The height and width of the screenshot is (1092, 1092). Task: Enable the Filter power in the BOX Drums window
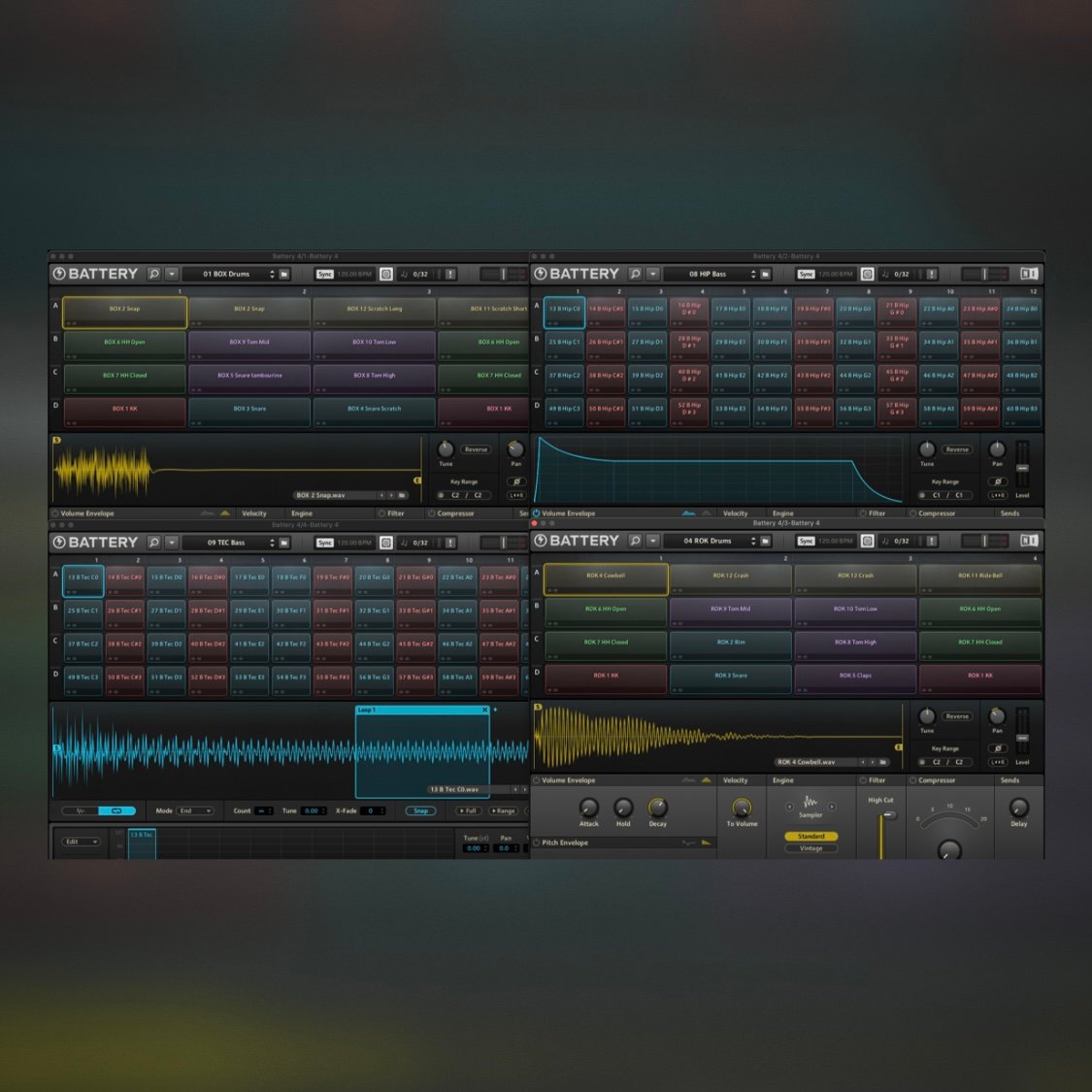[x=381, y=513]
